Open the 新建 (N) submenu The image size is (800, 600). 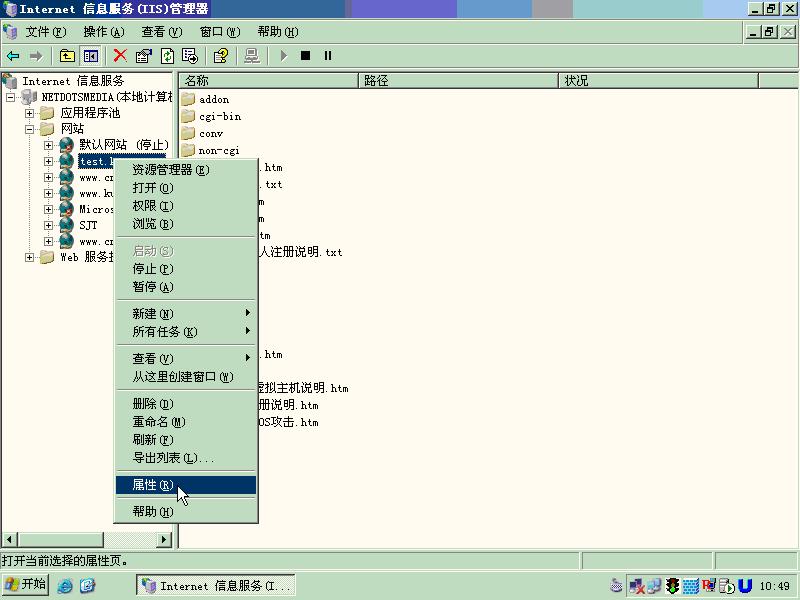coord(153,314)
